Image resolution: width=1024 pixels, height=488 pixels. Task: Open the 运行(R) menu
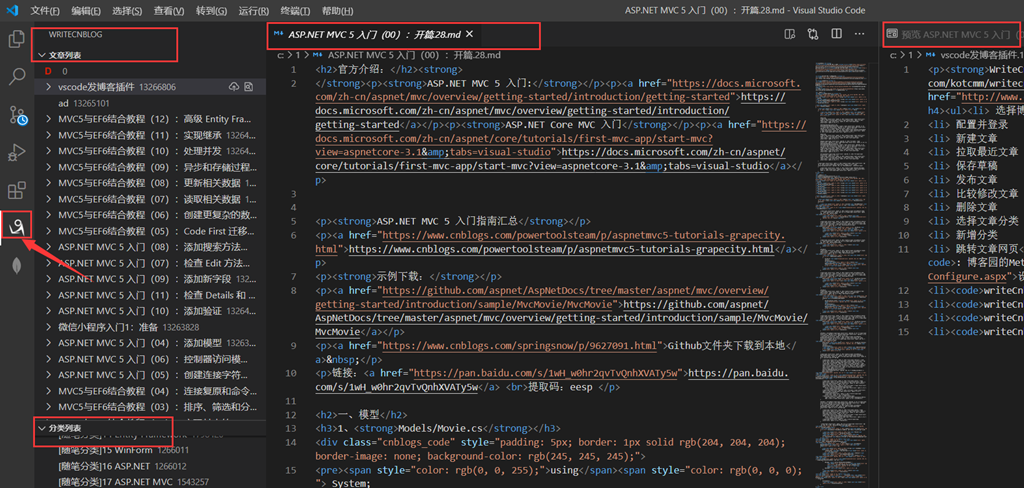click(x=254, y=10)
